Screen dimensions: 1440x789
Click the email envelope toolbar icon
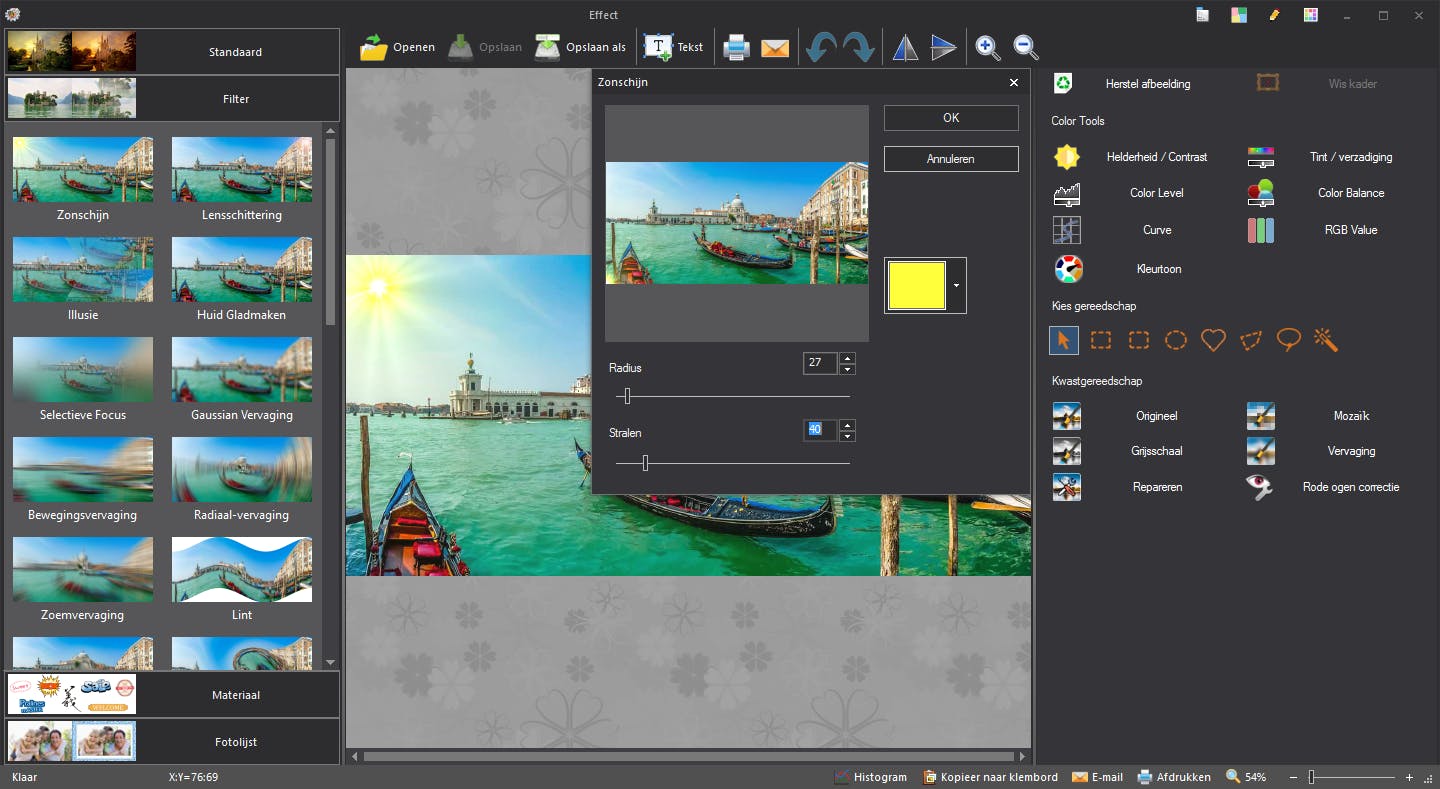775,47
